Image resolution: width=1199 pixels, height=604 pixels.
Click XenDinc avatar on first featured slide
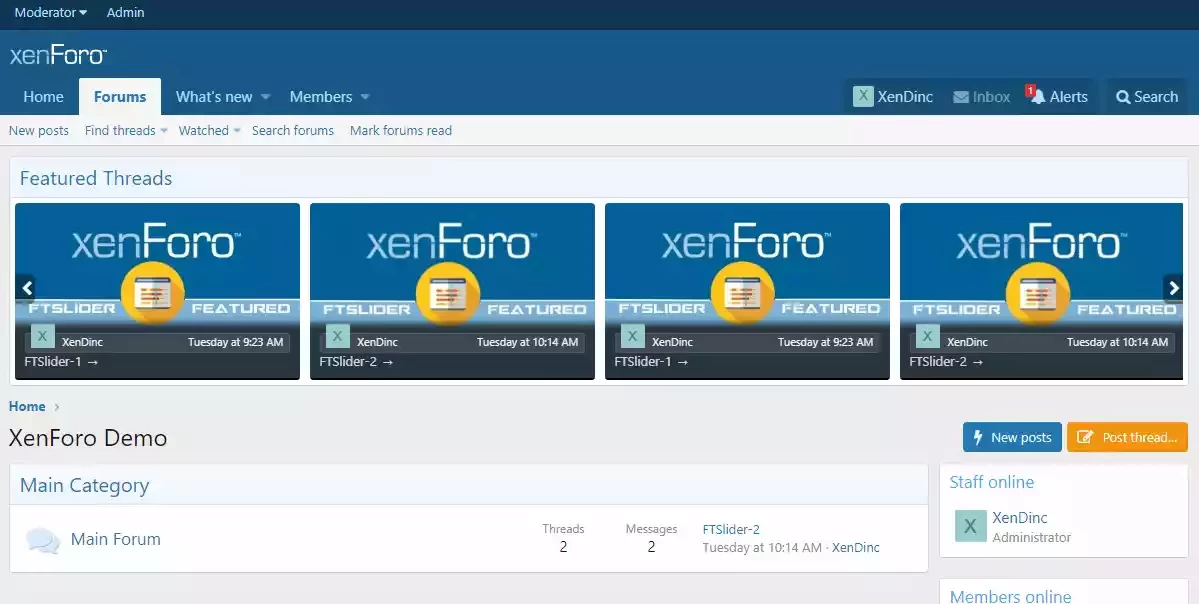coord(43,336)
